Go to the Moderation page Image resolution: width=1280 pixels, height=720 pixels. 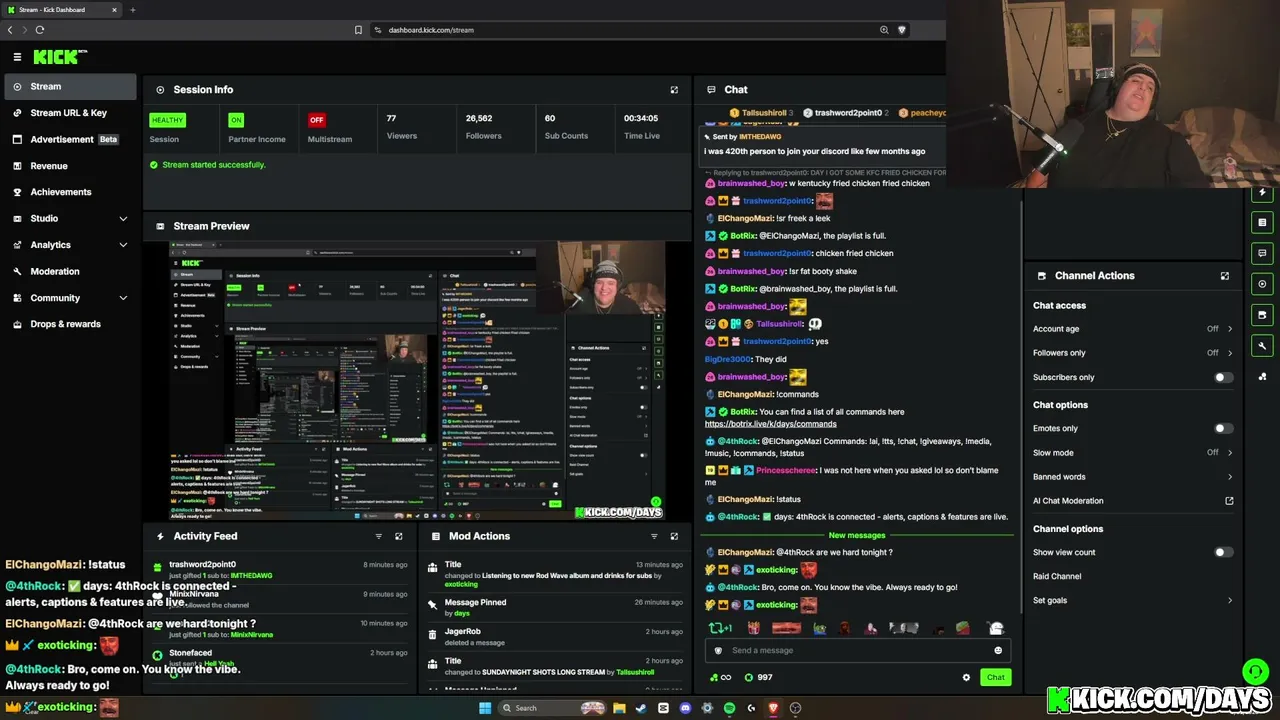pyautogui.click(x=70, y=271)
